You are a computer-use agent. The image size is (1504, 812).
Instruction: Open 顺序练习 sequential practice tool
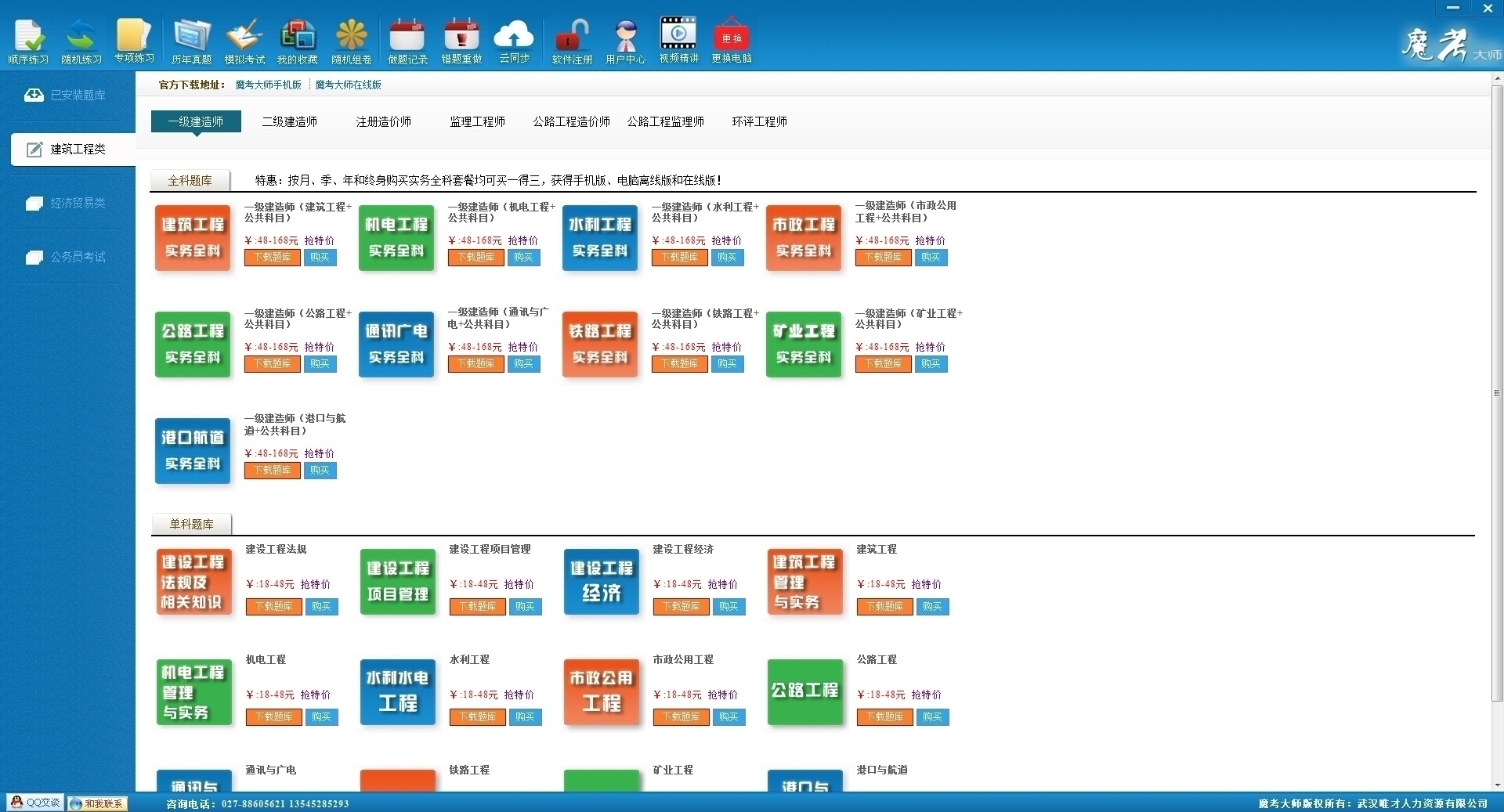[28, 42]
